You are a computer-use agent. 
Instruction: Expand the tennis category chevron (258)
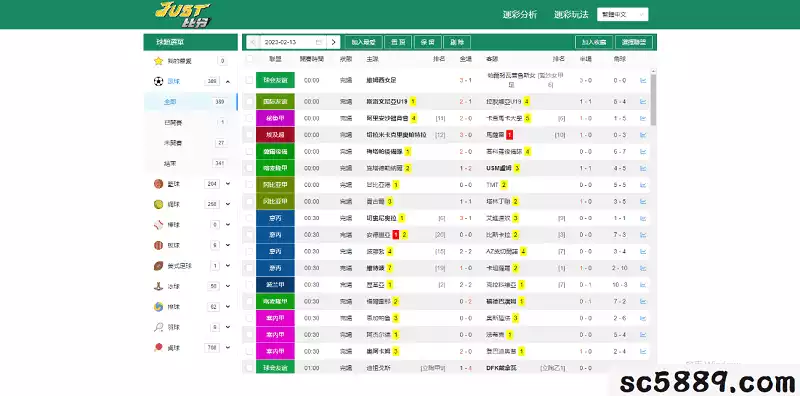[x=228, y=204]
